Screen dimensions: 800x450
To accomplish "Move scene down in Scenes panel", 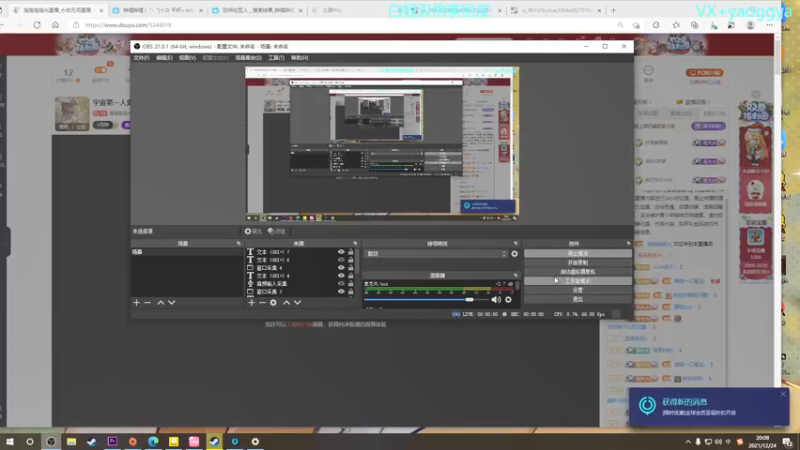I will click(172, 303).
